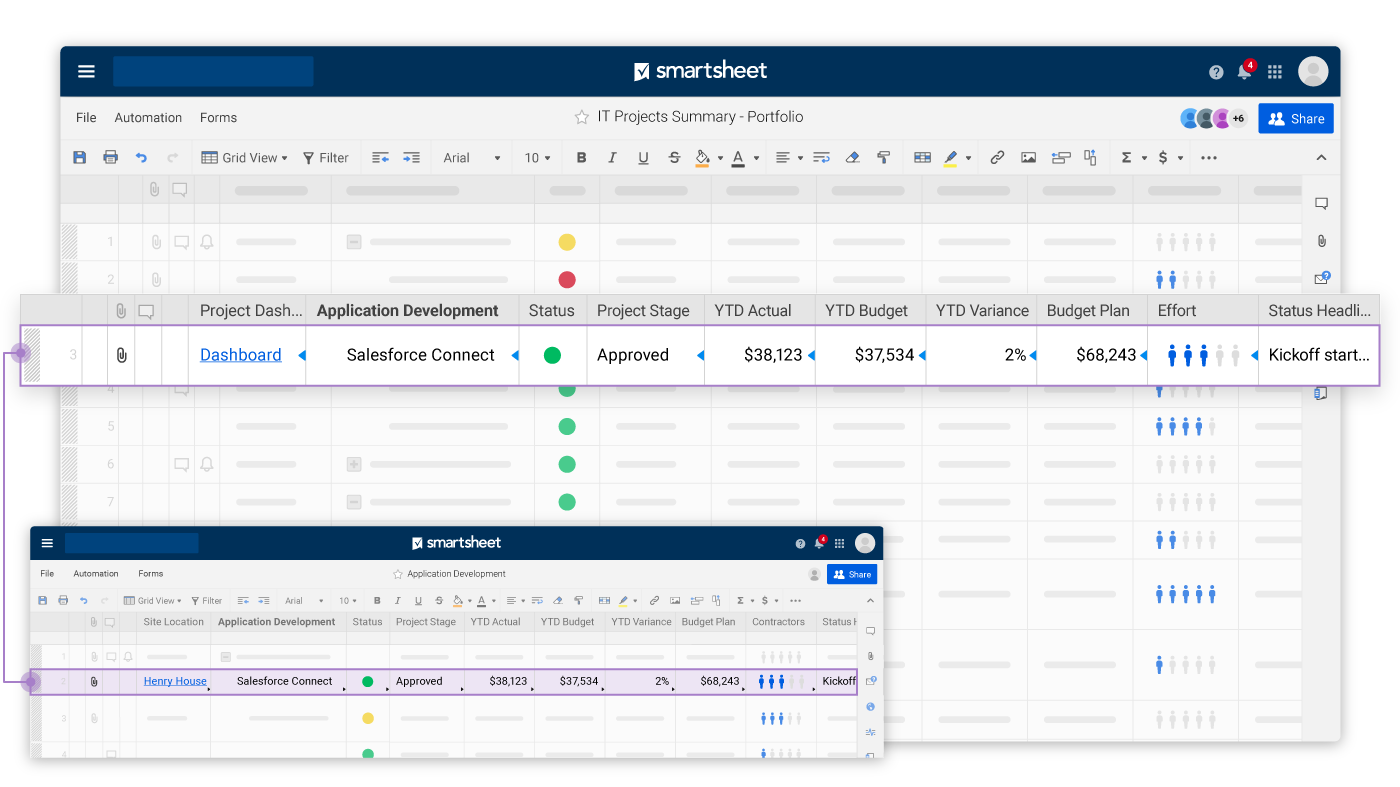Click Wrap text icon in main window toolbar
The height and width of the screenshot is (787, 1400).
point(822,157)
